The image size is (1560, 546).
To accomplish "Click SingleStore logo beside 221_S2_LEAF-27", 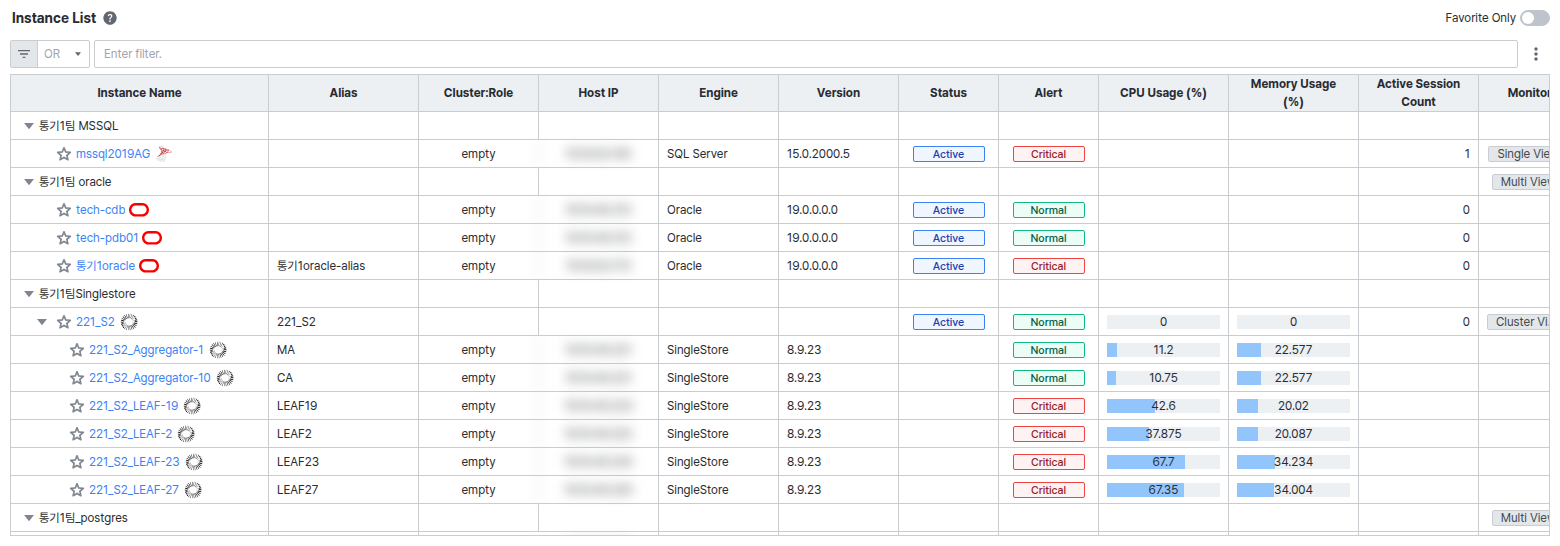I will pos(194,490).
